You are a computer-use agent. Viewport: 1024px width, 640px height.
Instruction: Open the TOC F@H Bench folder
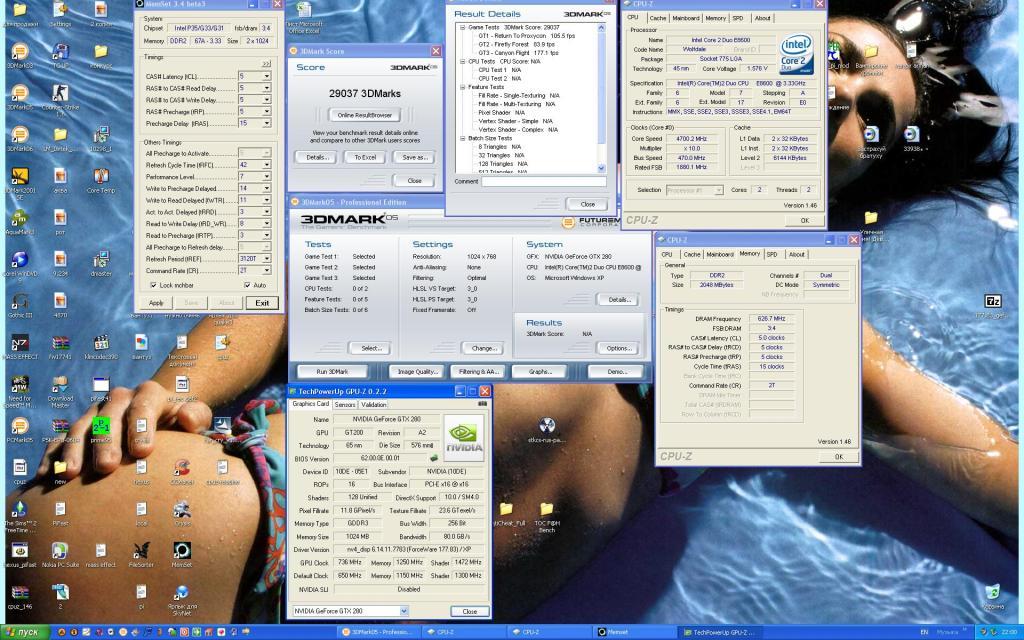(547, 509)
